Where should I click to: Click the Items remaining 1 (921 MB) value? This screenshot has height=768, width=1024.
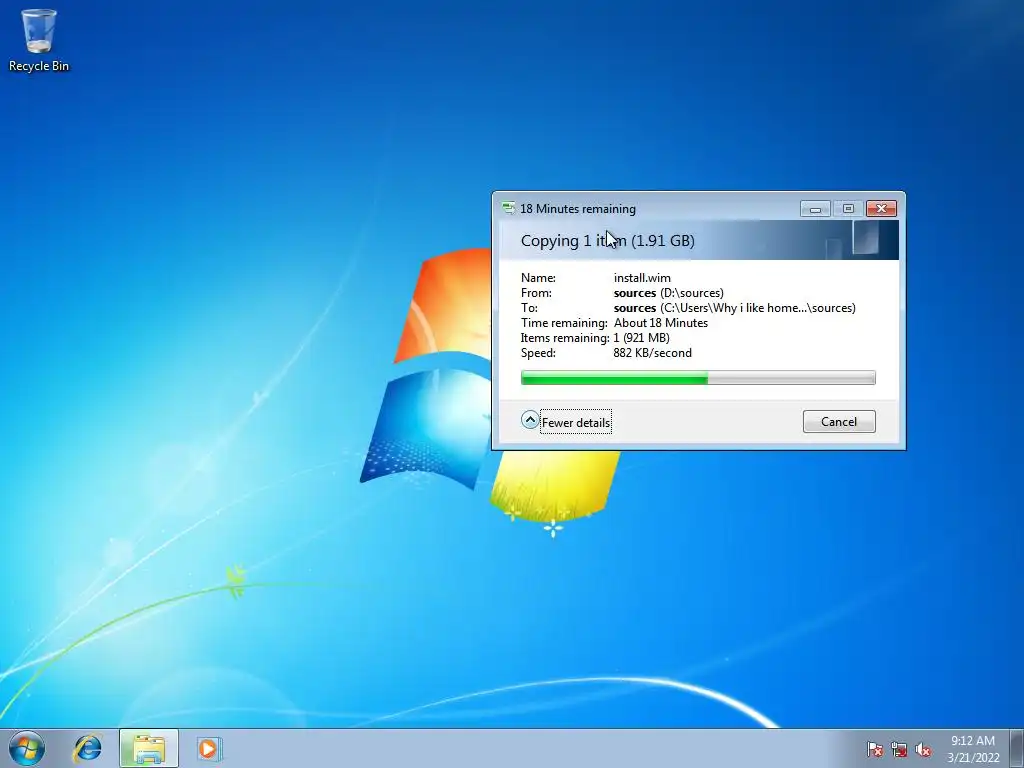[x=641, y=338]
